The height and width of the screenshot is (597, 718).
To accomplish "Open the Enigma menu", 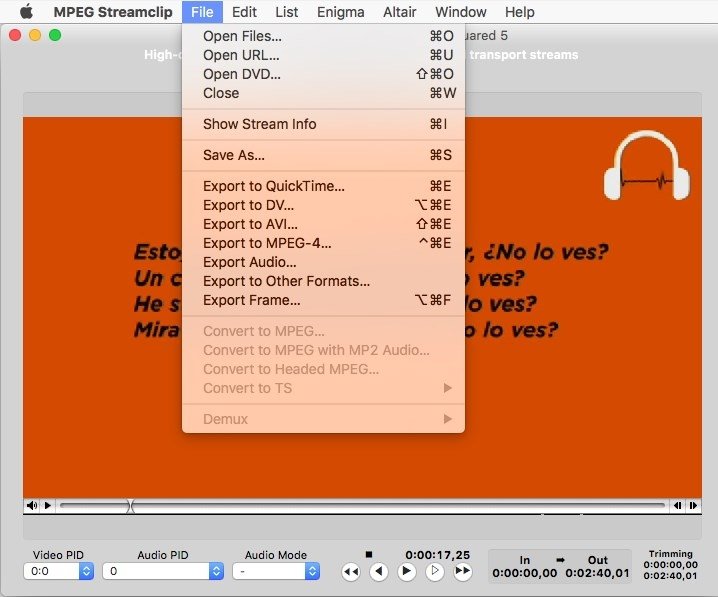I will tap(341, 12).
